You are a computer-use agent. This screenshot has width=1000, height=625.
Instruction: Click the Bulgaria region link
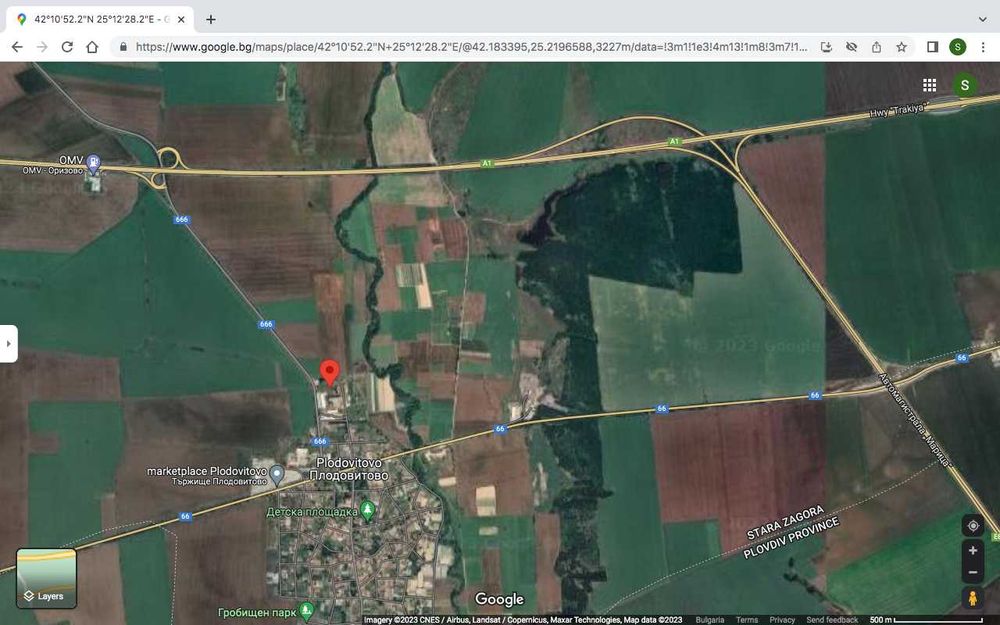(710, 620)
